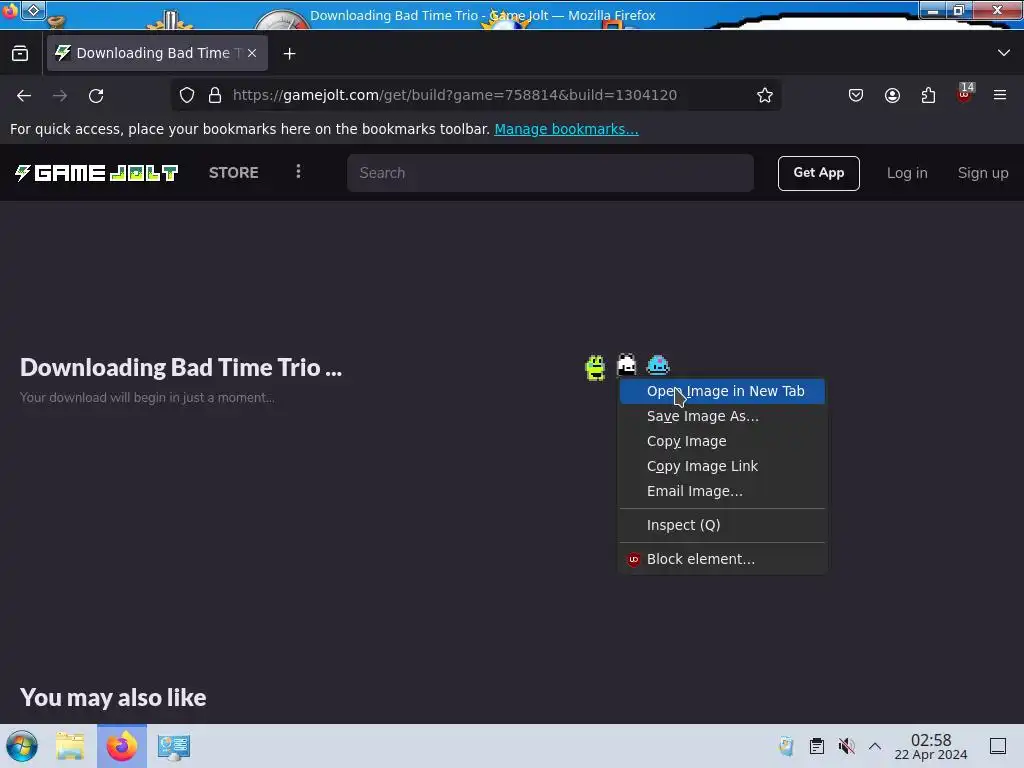The height and width of the screenshot is (768, 1024).
Task: Click the blue pixel creature sprite
Action: pos(658,364)
